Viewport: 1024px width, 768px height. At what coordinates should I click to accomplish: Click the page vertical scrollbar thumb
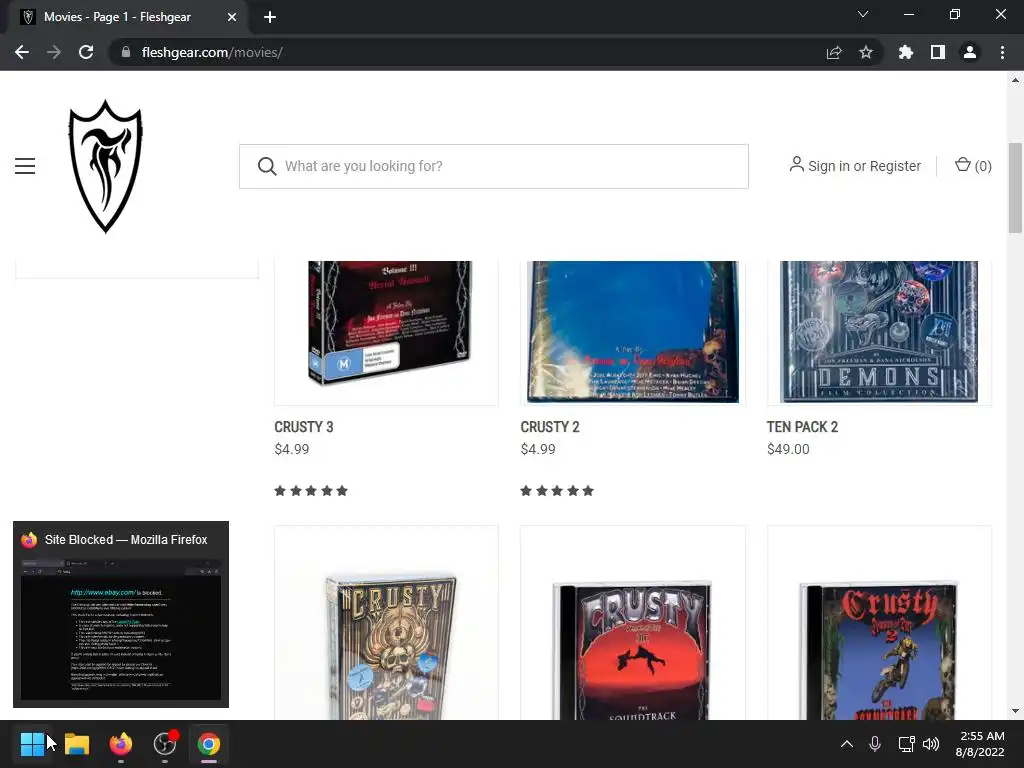click(x=1015, y=188)
